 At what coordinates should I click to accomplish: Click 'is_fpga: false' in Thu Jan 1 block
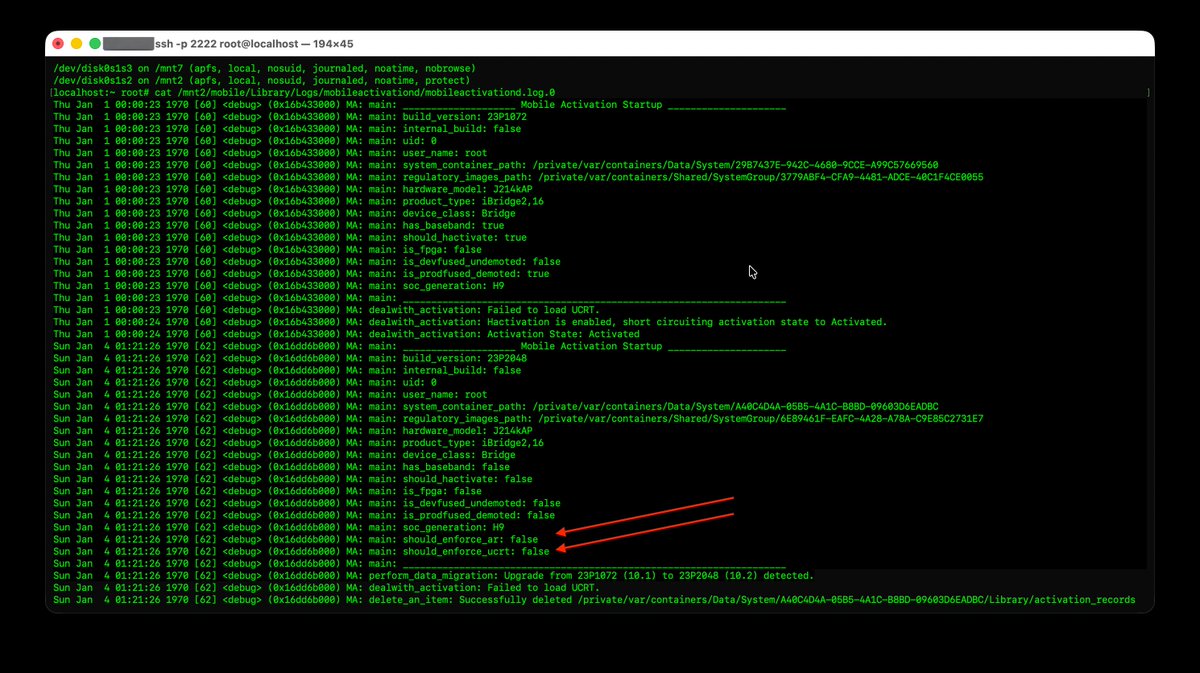(x=442, y=249)
